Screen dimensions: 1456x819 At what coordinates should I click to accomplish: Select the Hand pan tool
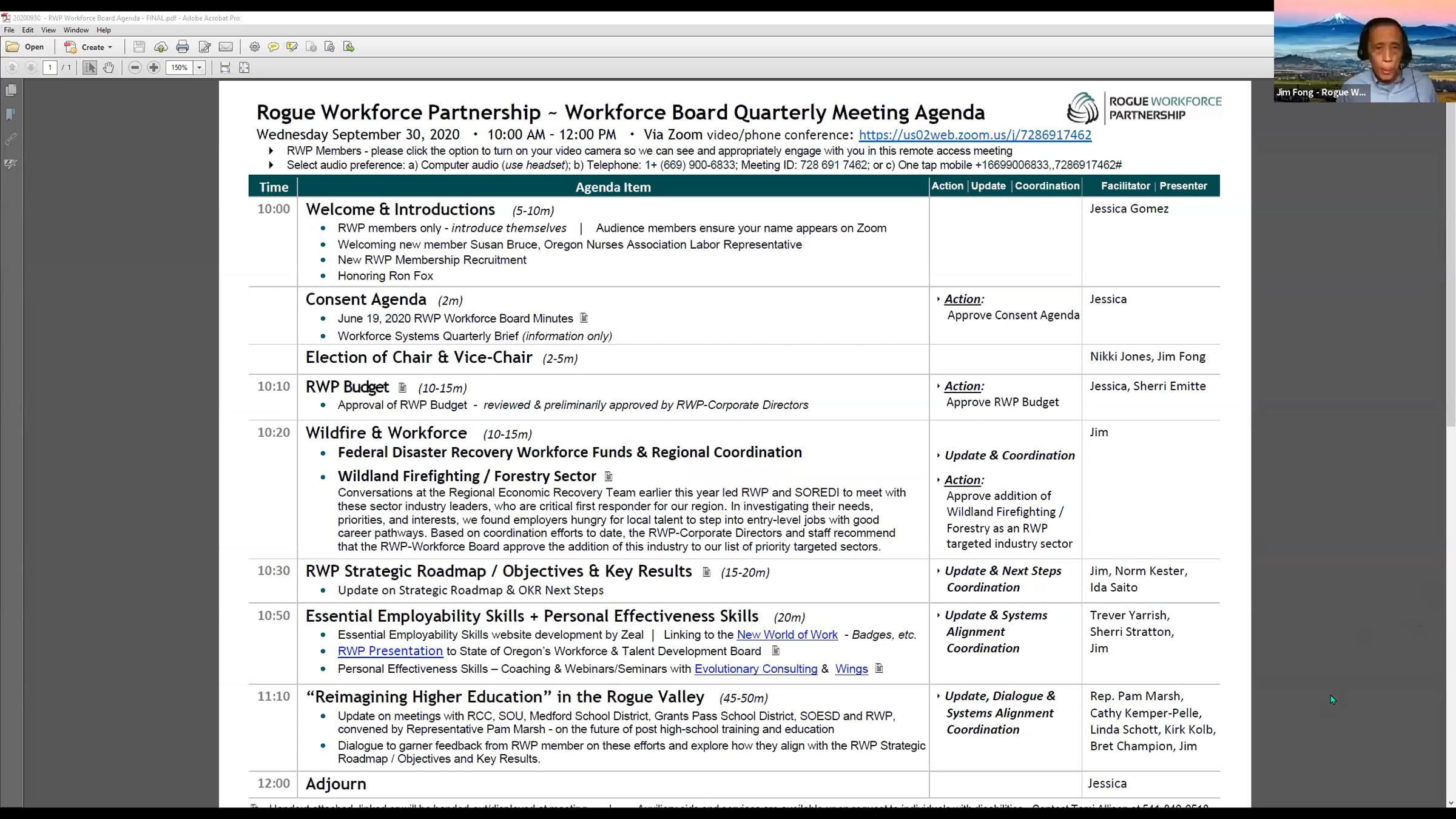109,67
